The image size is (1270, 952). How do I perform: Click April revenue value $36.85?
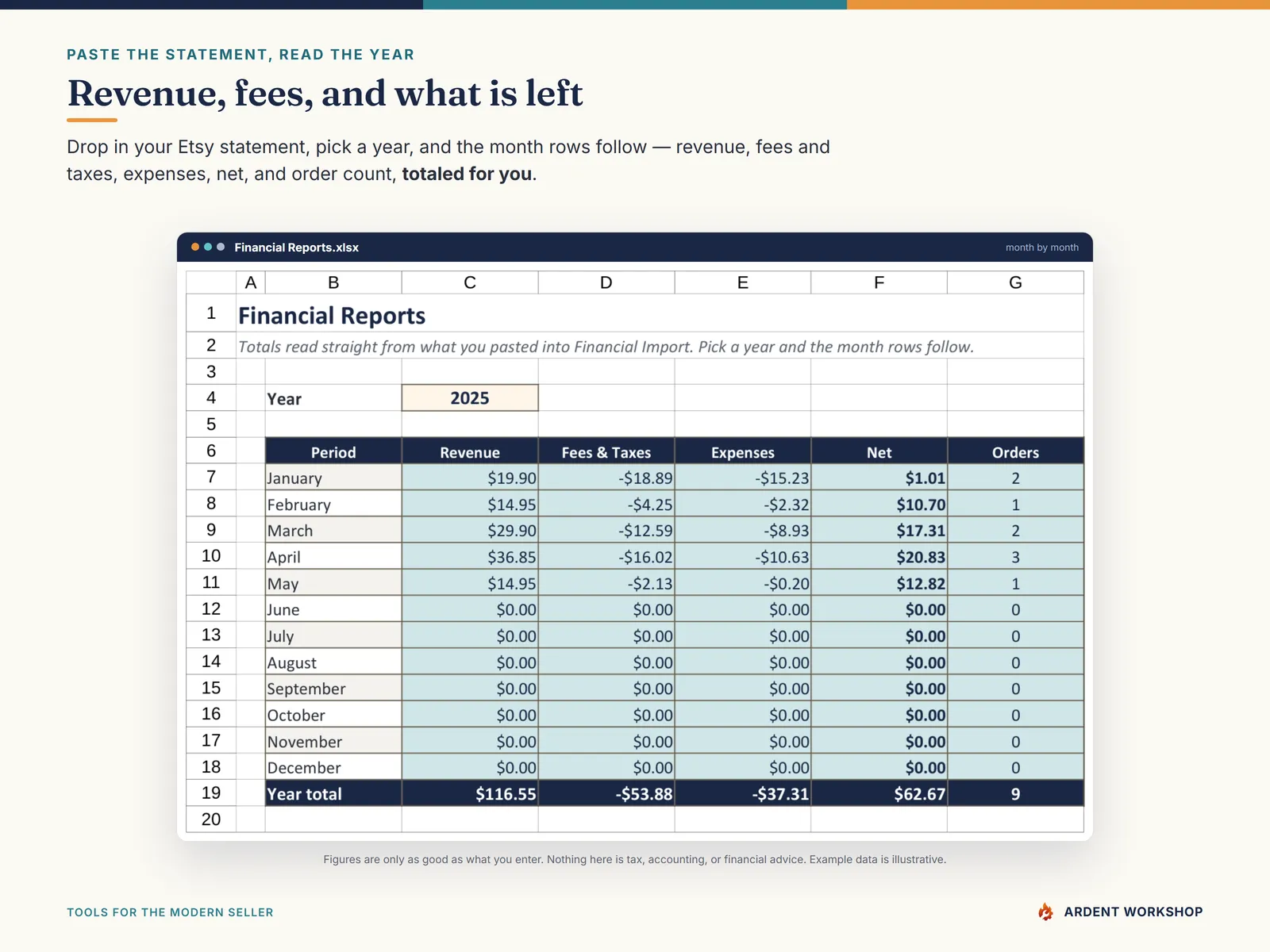click(470, 557)
